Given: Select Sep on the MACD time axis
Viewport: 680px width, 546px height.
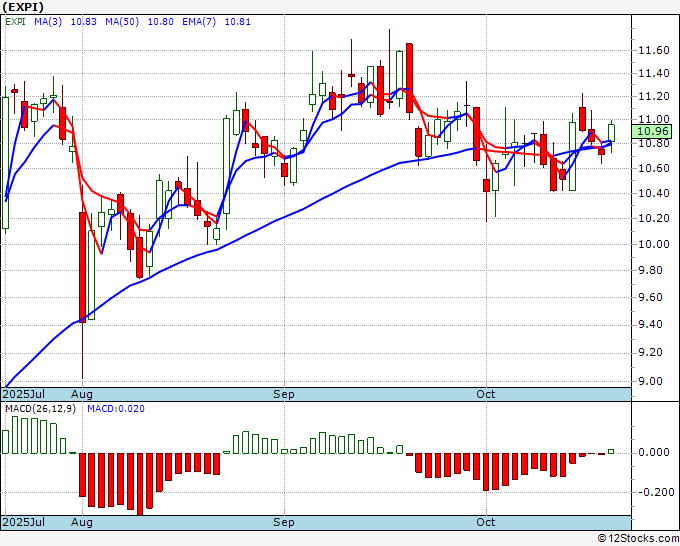Looking at the screenshot, I should pos(284,522).
